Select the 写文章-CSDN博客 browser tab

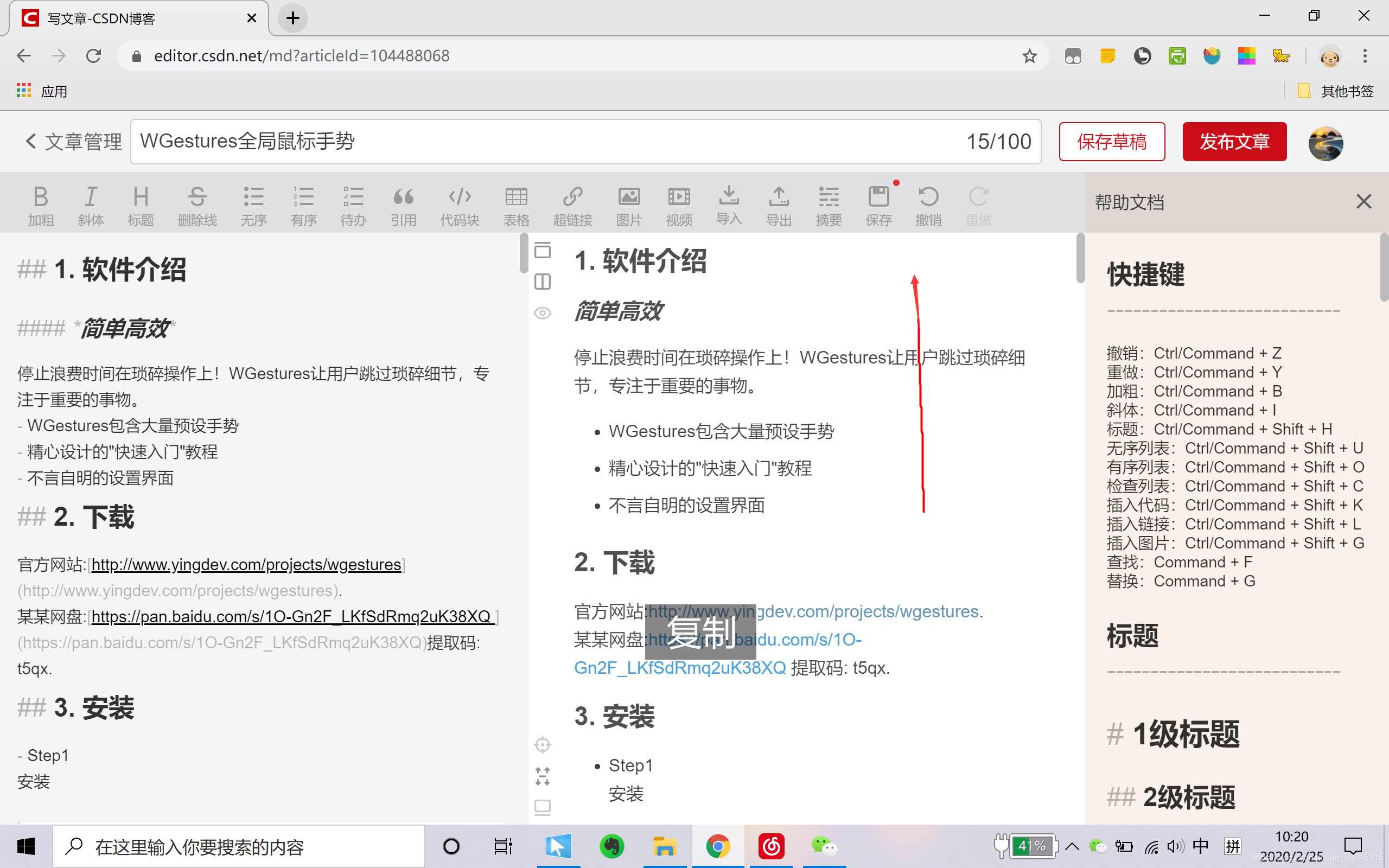click(138, 18)
